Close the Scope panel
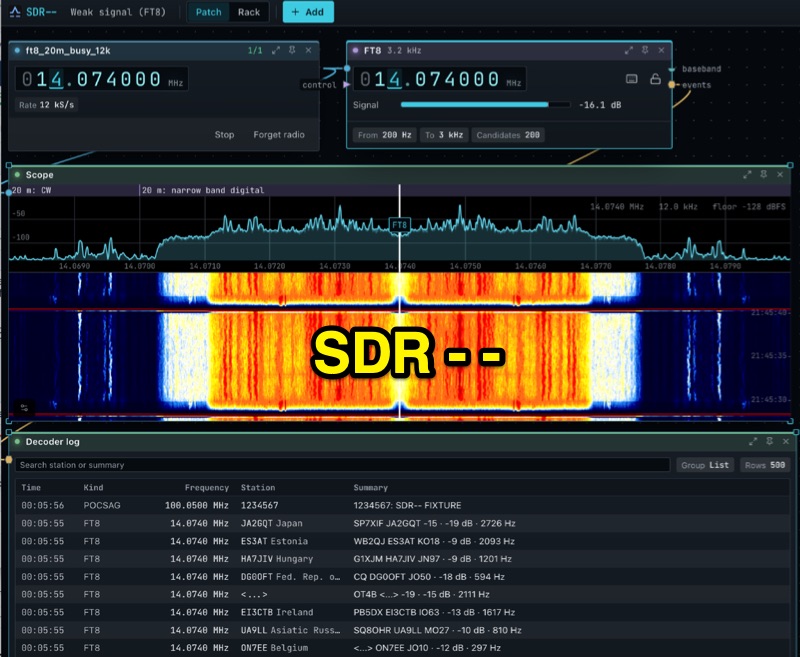800x657 pixels. [x=780, y=174]
